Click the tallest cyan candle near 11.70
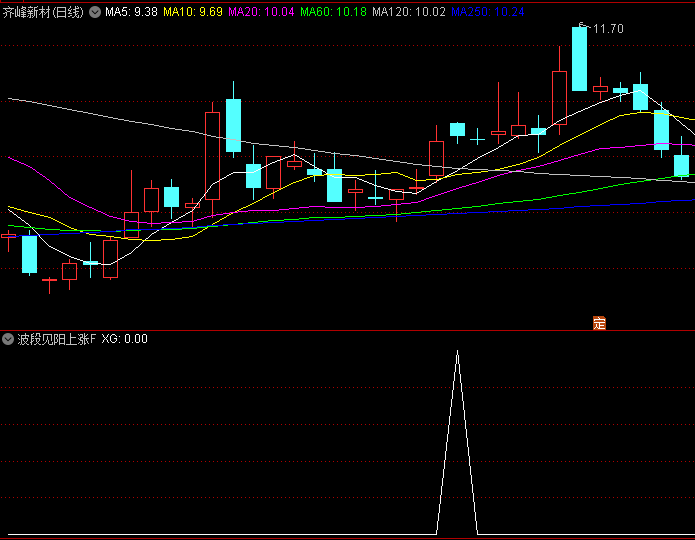Screen dimensions: 695x540 tap(579, 58)
